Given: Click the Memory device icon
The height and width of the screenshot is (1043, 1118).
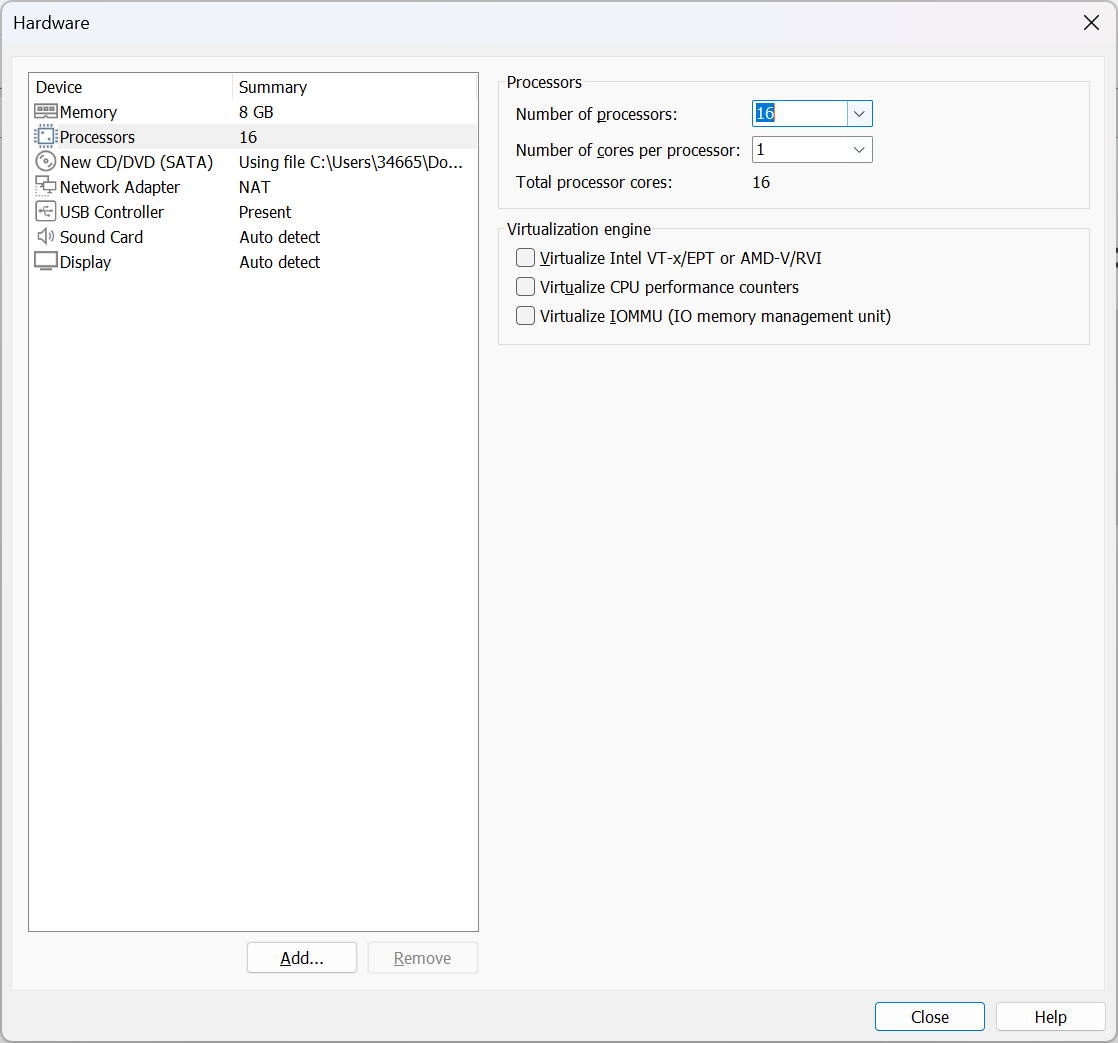Looking at the screenshot, I should (x=46, y=112).
